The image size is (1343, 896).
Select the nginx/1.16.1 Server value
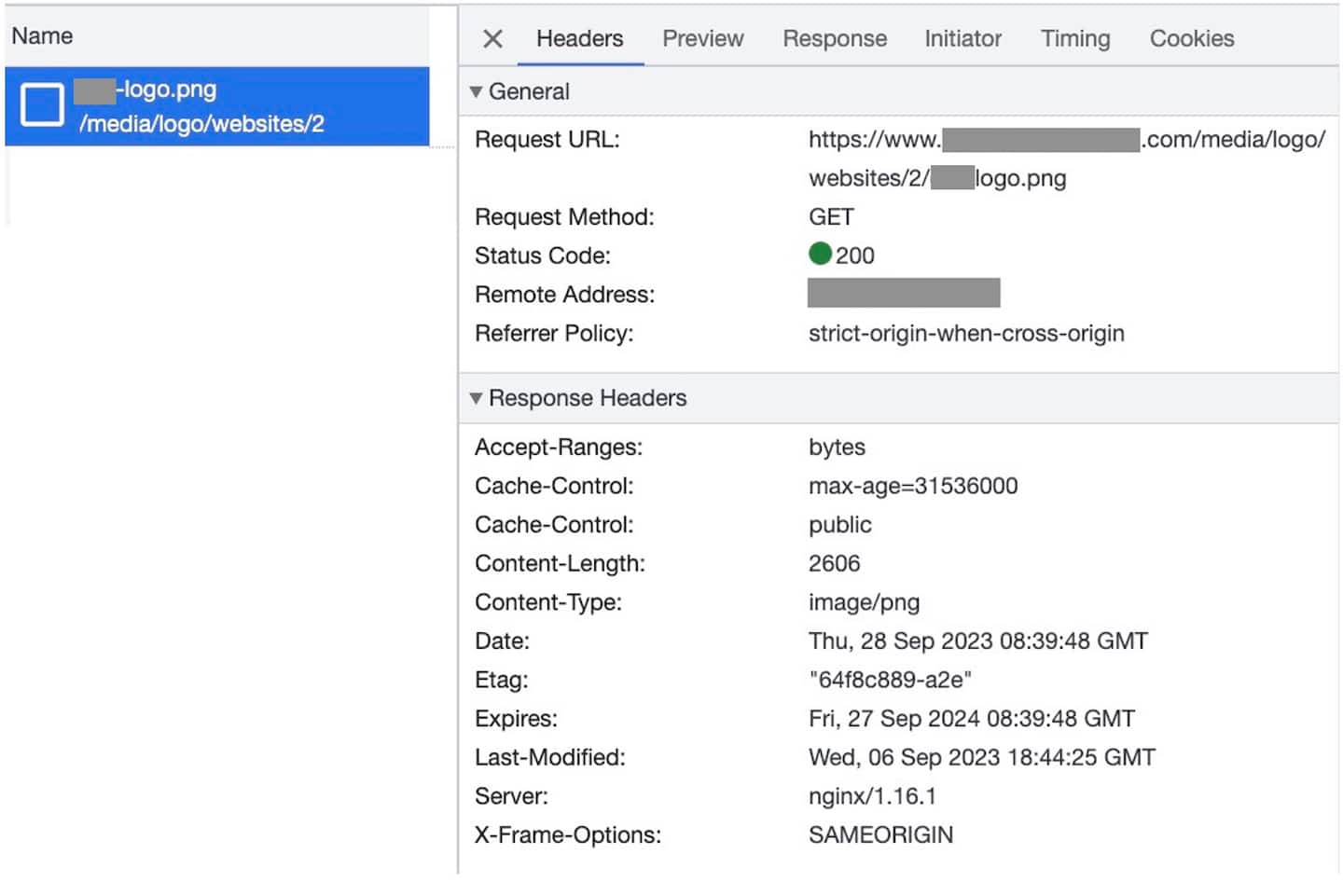871,796
